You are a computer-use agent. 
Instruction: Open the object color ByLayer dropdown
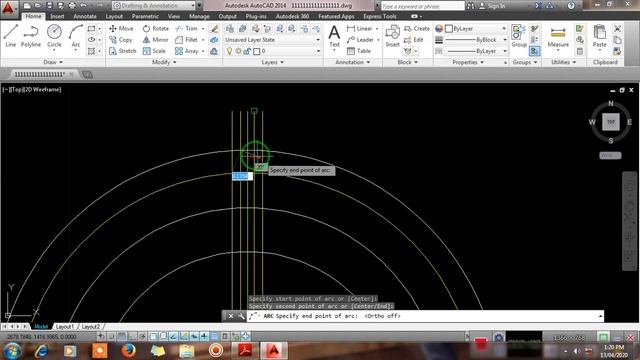pyautogui.click(x=476, y=29)
